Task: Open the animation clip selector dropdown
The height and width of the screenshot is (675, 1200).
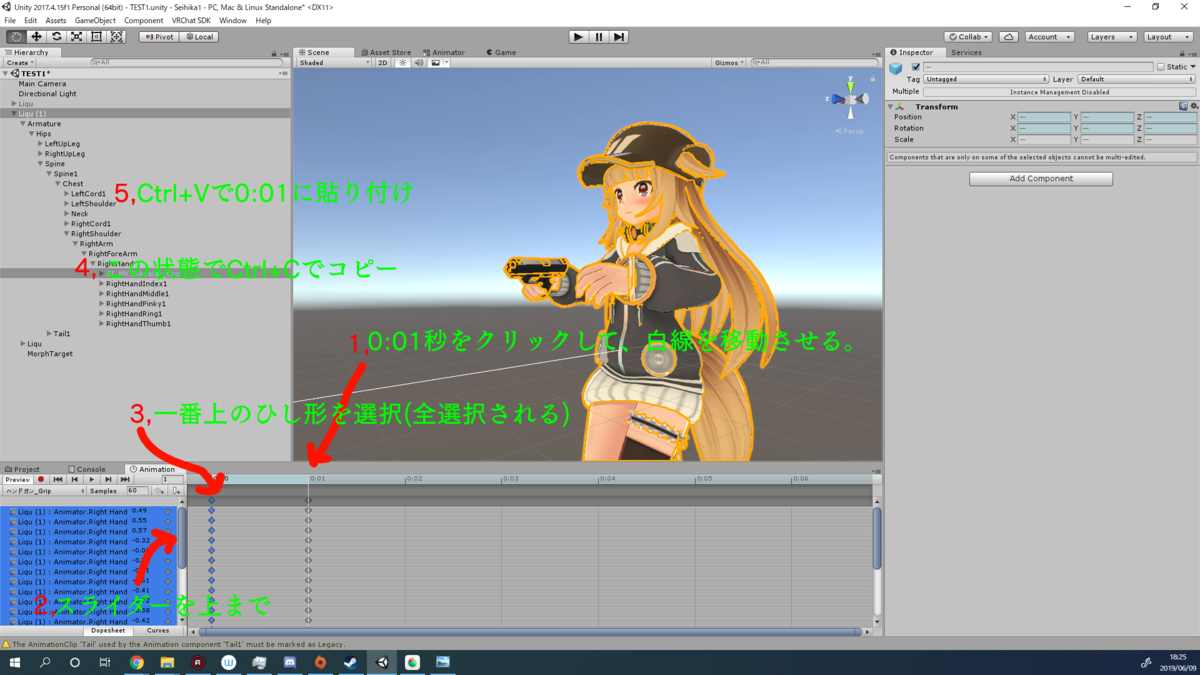Action: (45, 491)
